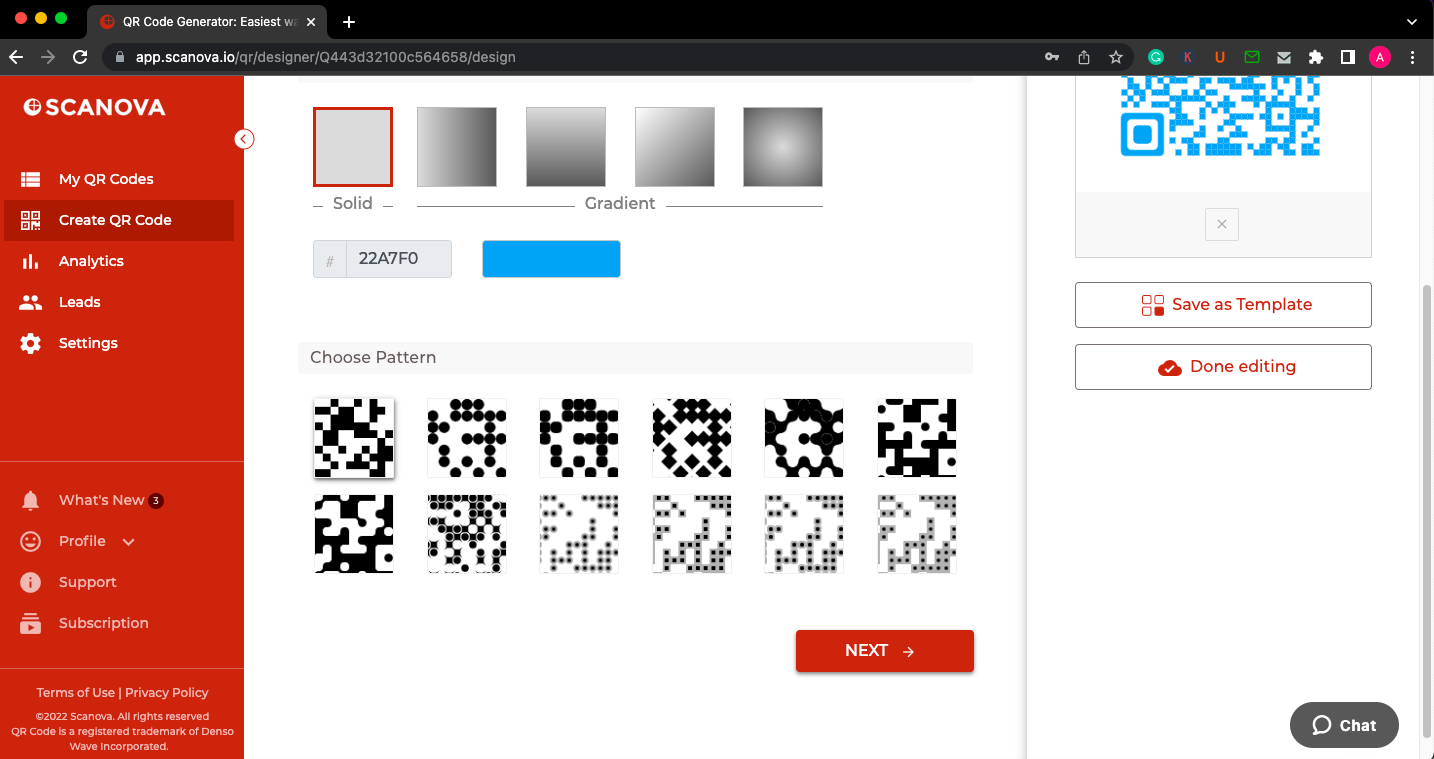The height and width of the screenshot is (759, 1434).
Task: Choose the circular dots QR pattern
Action: click(466, 438)
